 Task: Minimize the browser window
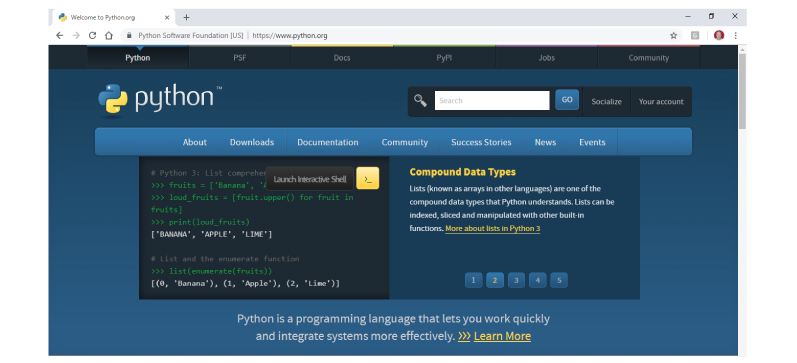[688, 17]
